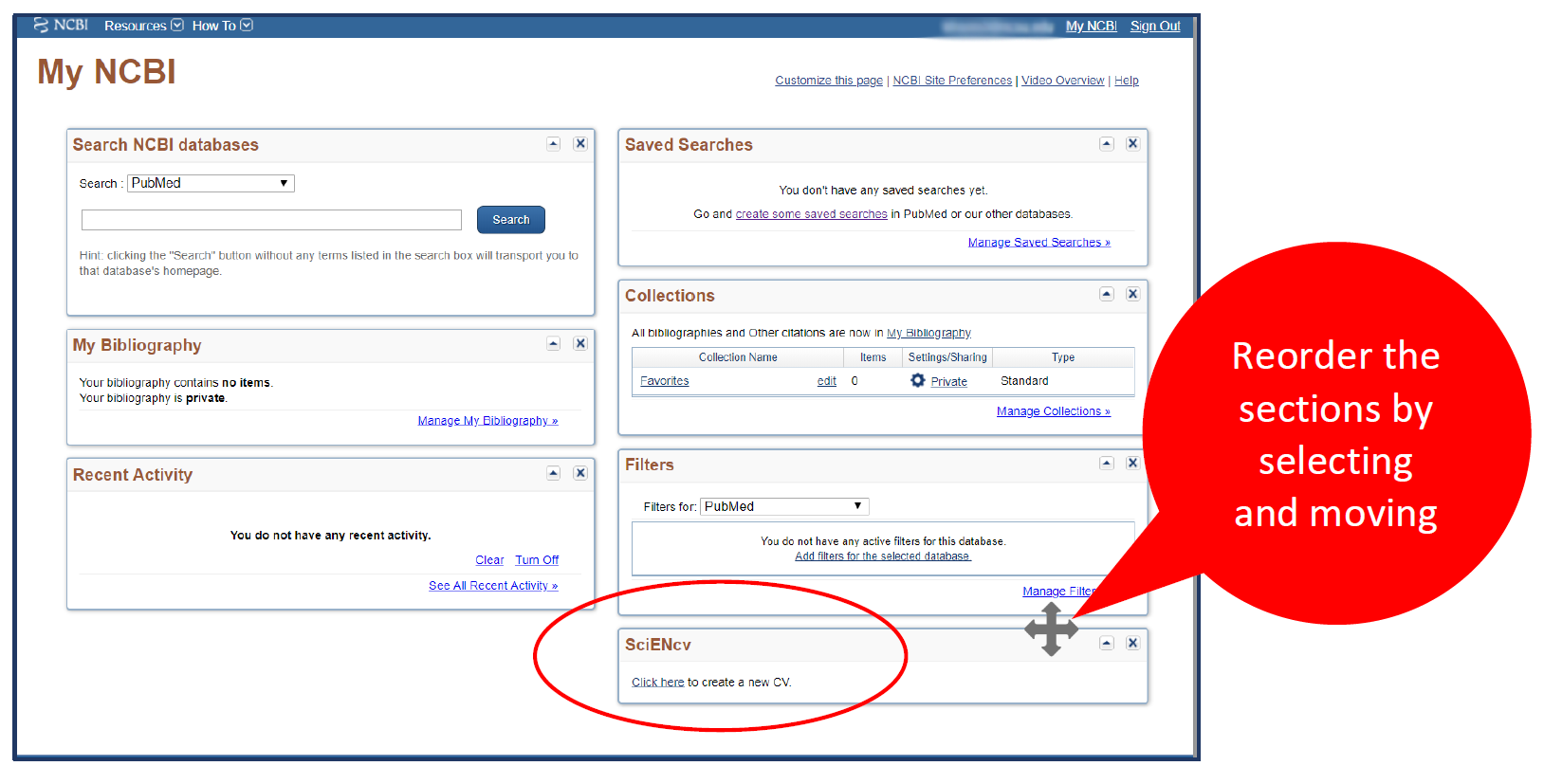Open Manage Filters link
Viewport: 1544px width, 784px height.
[x=1058, y=592]
